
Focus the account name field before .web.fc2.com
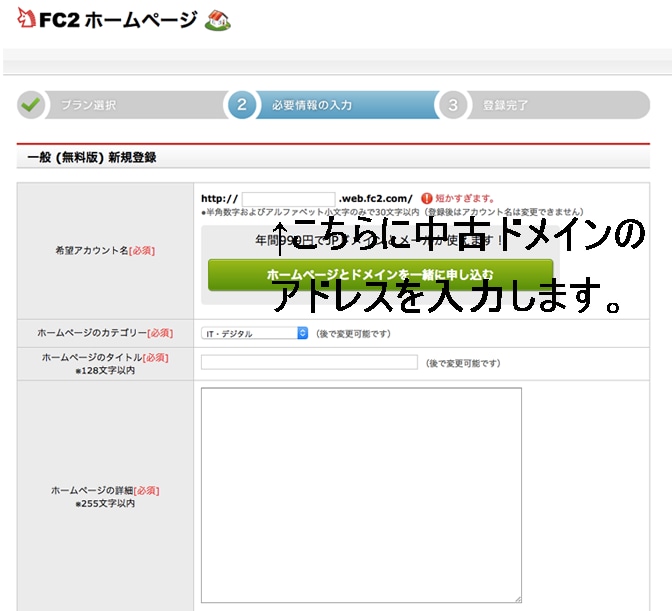pyautogui.click(x=288, y=199)
